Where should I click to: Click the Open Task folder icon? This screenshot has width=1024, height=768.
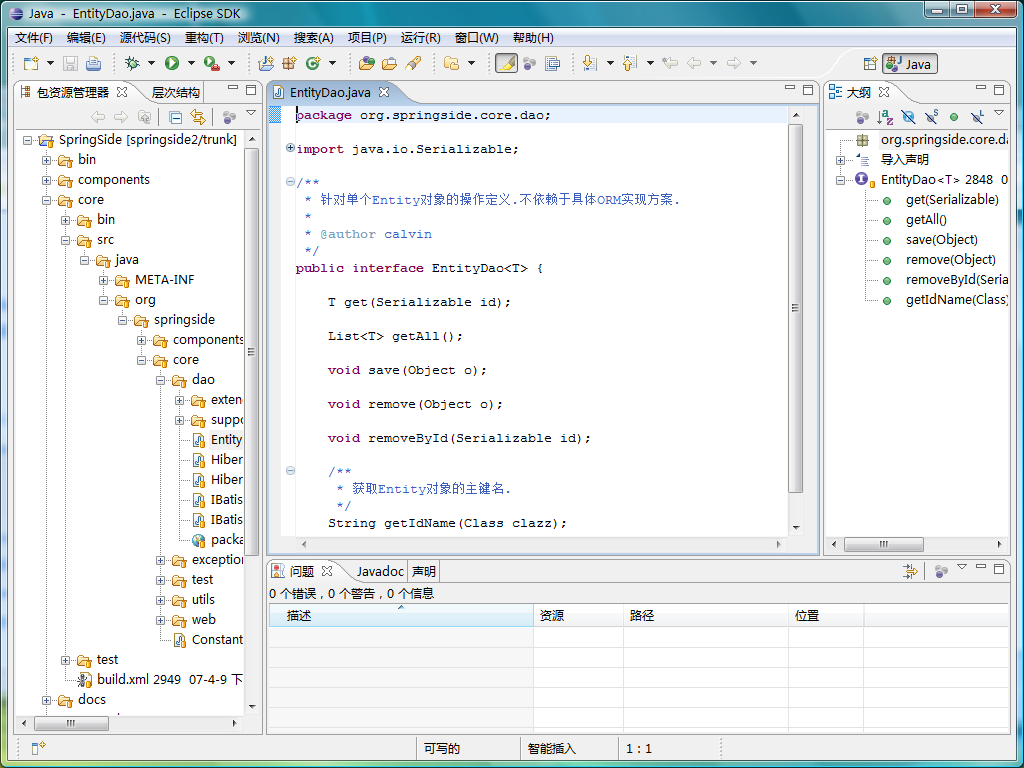(x=389, y=63)
